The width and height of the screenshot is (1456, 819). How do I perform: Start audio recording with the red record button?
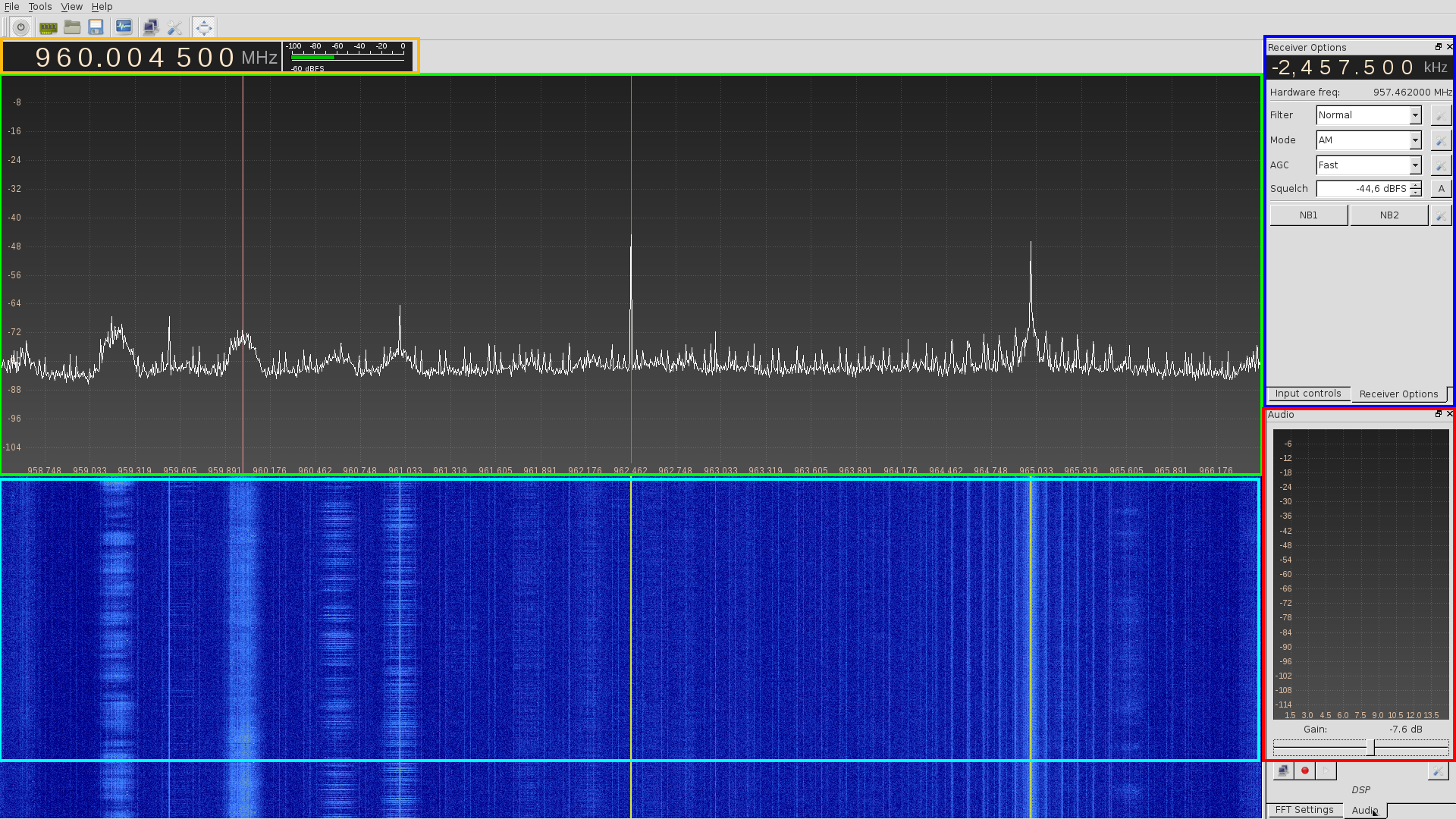click(x=1304, y=770)
